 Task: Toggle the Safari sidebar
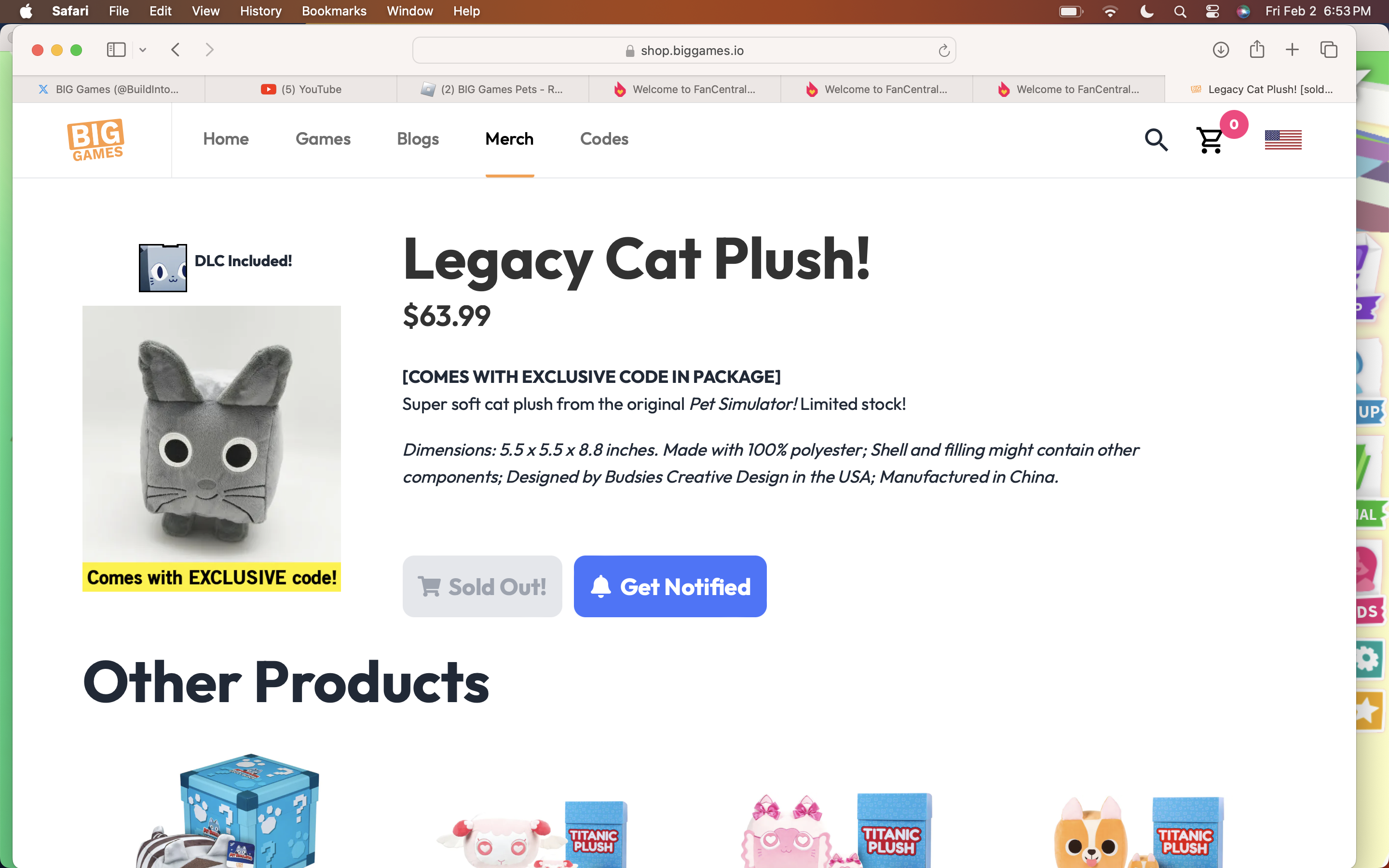pyautogui.click(x=116, y=50)
